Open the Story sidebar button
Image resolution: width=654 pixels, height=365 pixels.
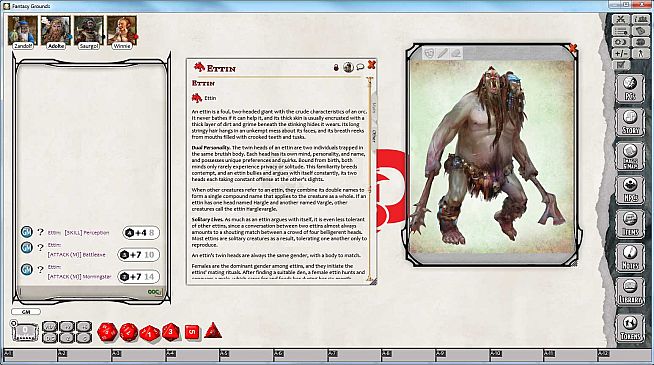click(630, 122)
